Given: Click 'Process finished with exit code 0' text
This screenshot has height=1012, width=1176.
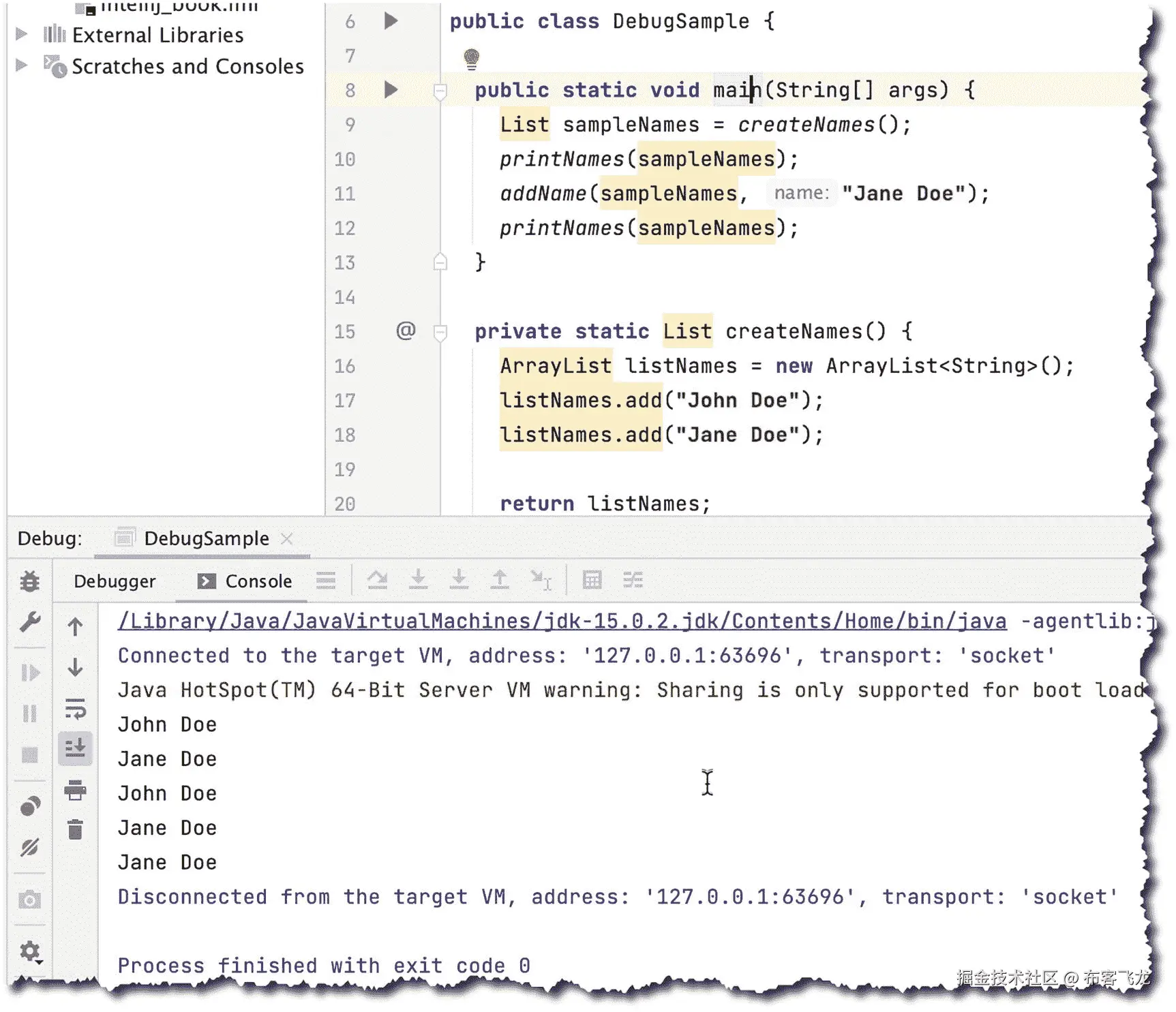Looking at the screenshot, I should point(323,966).
